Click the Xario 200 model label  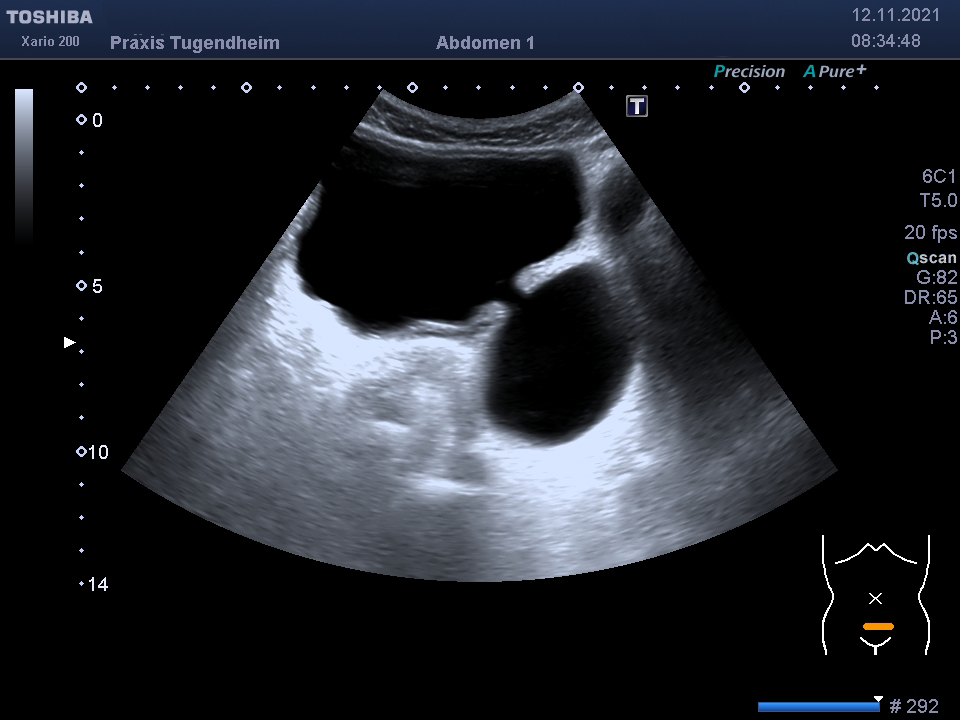point(50,41)
